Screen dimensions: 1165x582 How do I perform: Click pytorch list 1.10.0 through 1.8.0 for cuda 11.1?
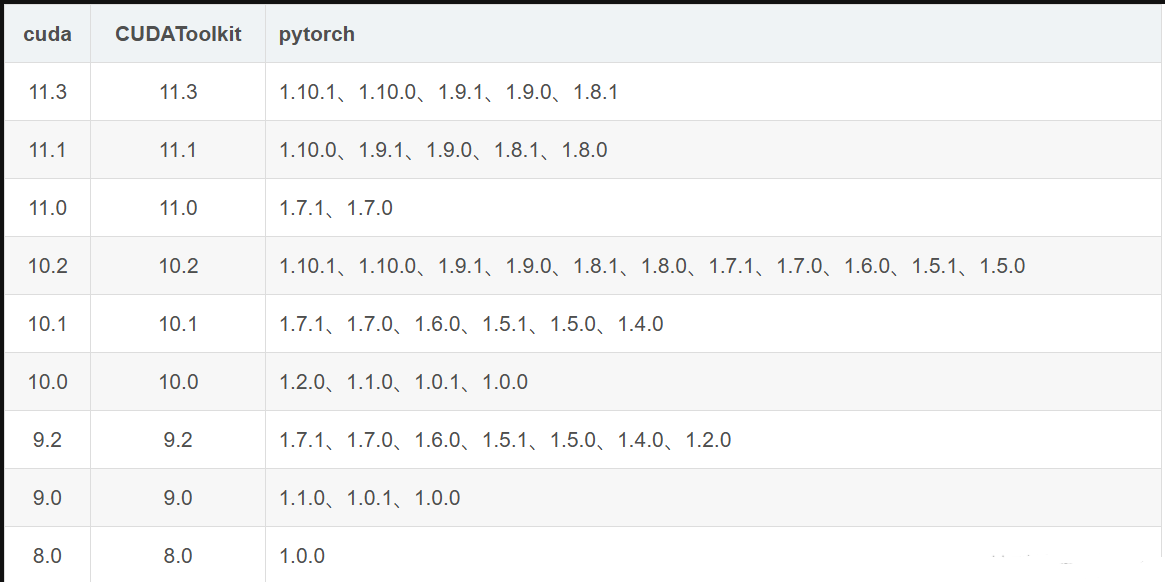pyautogui.click(x=443, y=150)
